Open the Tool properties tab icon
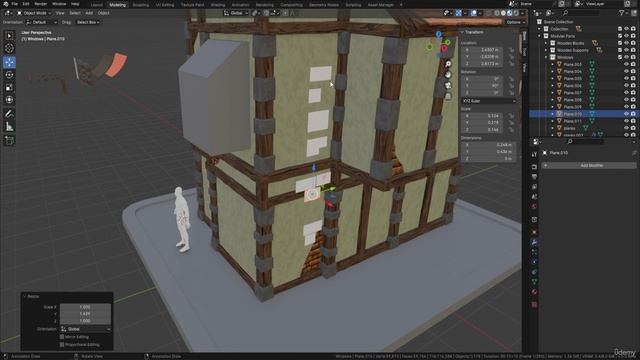Screen dimensions: 640x360 pos(534,154)
